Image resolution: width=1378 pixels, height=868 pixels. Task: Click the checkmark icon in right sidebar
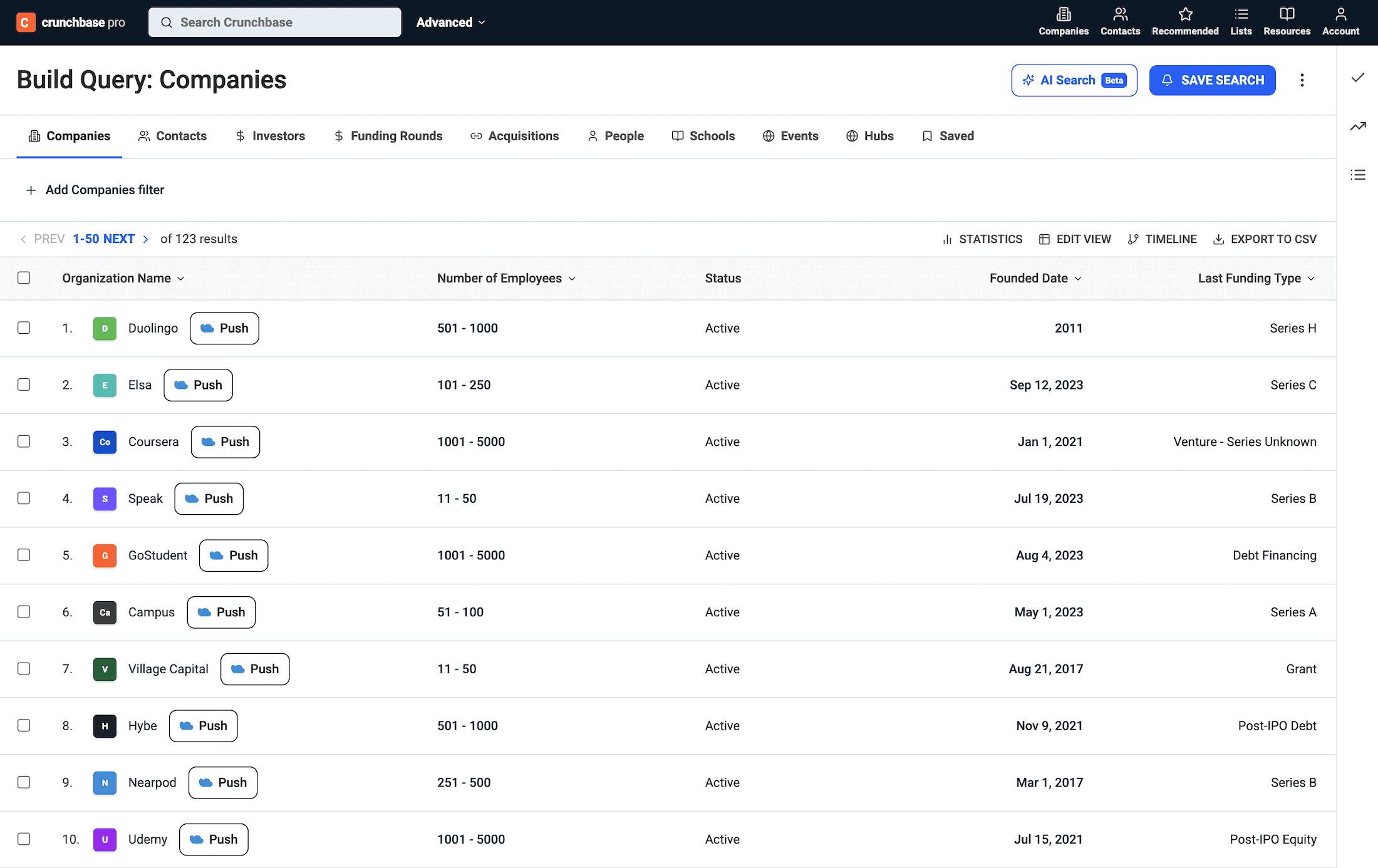pyautogui.click(x=1358, y=78)
